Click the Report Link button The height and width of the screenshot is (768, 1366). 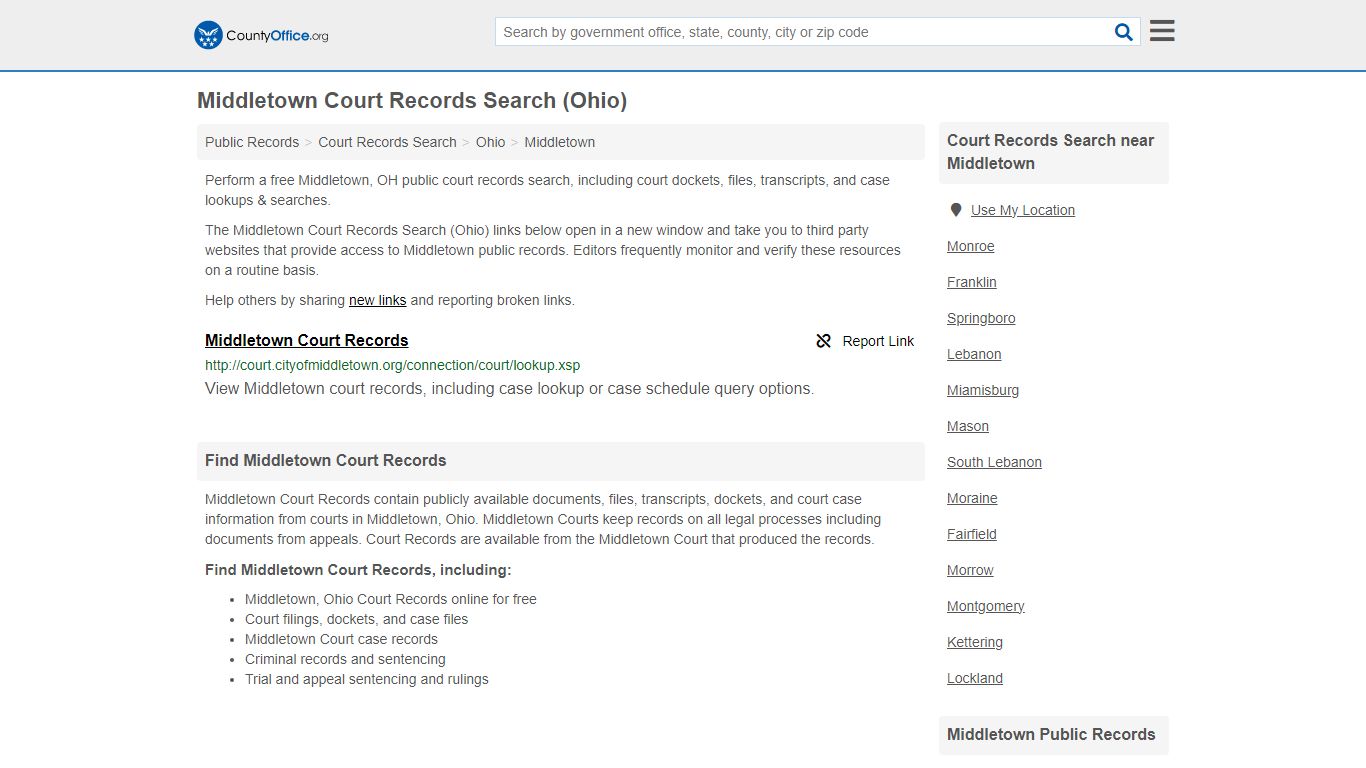[865, 341]
